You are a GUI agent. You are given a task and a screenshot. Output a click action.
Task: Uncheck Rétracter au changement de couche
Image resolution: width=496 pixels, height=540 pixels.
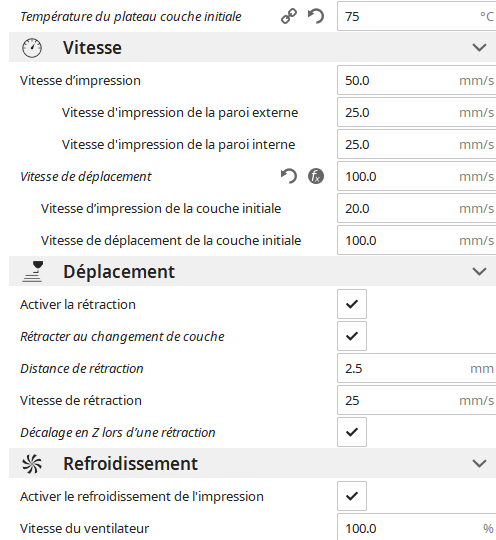click(352, 336)
